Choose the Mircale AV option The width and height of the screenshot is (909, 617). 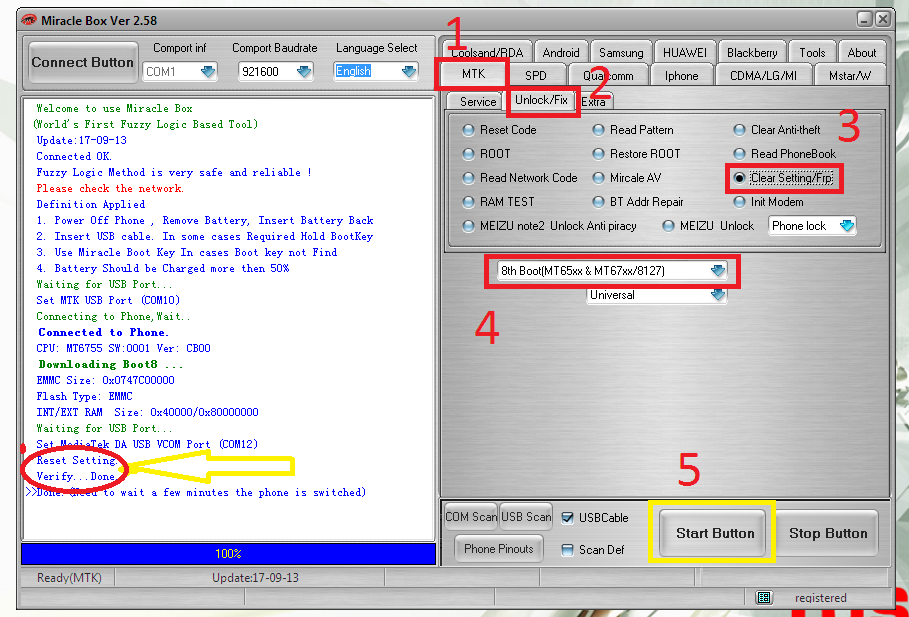click(x=627, y=178)
